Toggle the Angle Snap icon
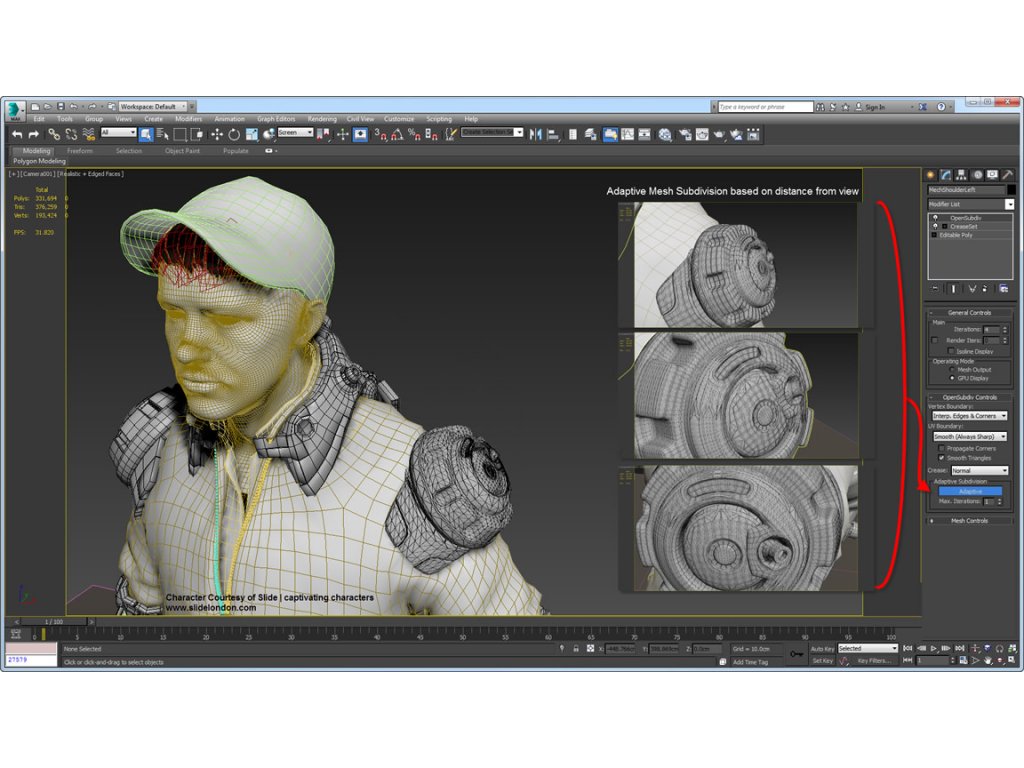 396,134
